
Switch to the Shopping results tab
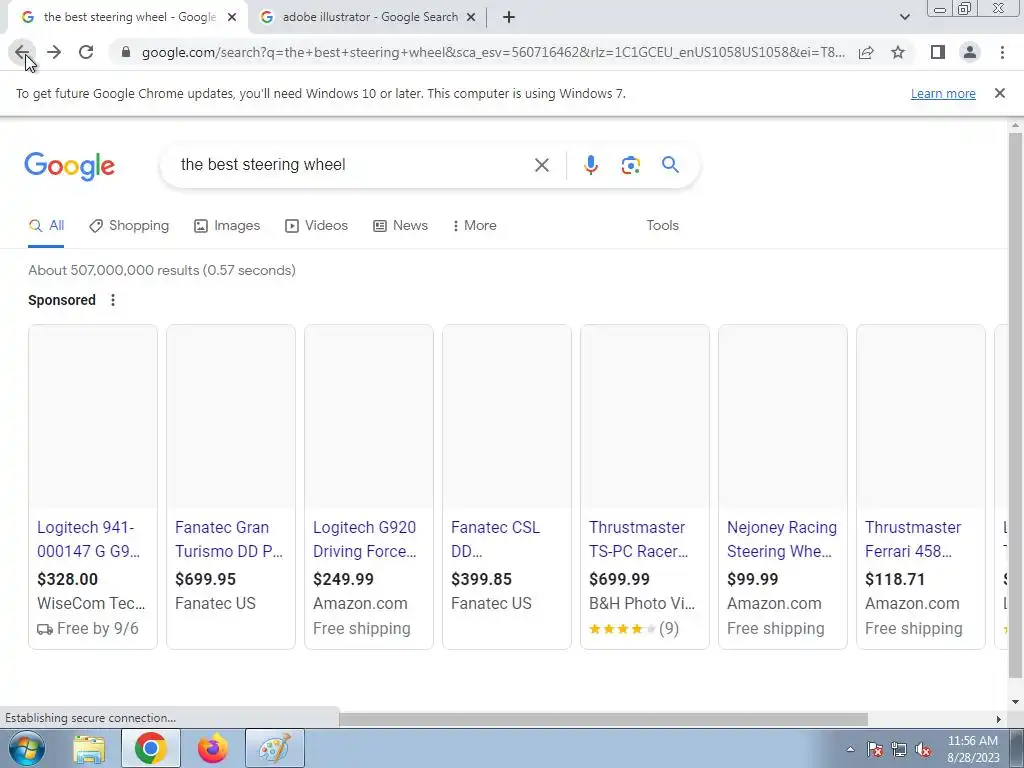(129, 225)
